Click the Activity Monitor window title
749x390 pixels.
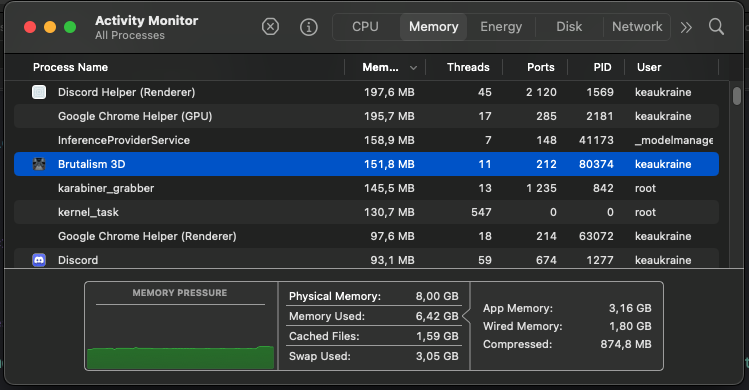coord(146,21)
